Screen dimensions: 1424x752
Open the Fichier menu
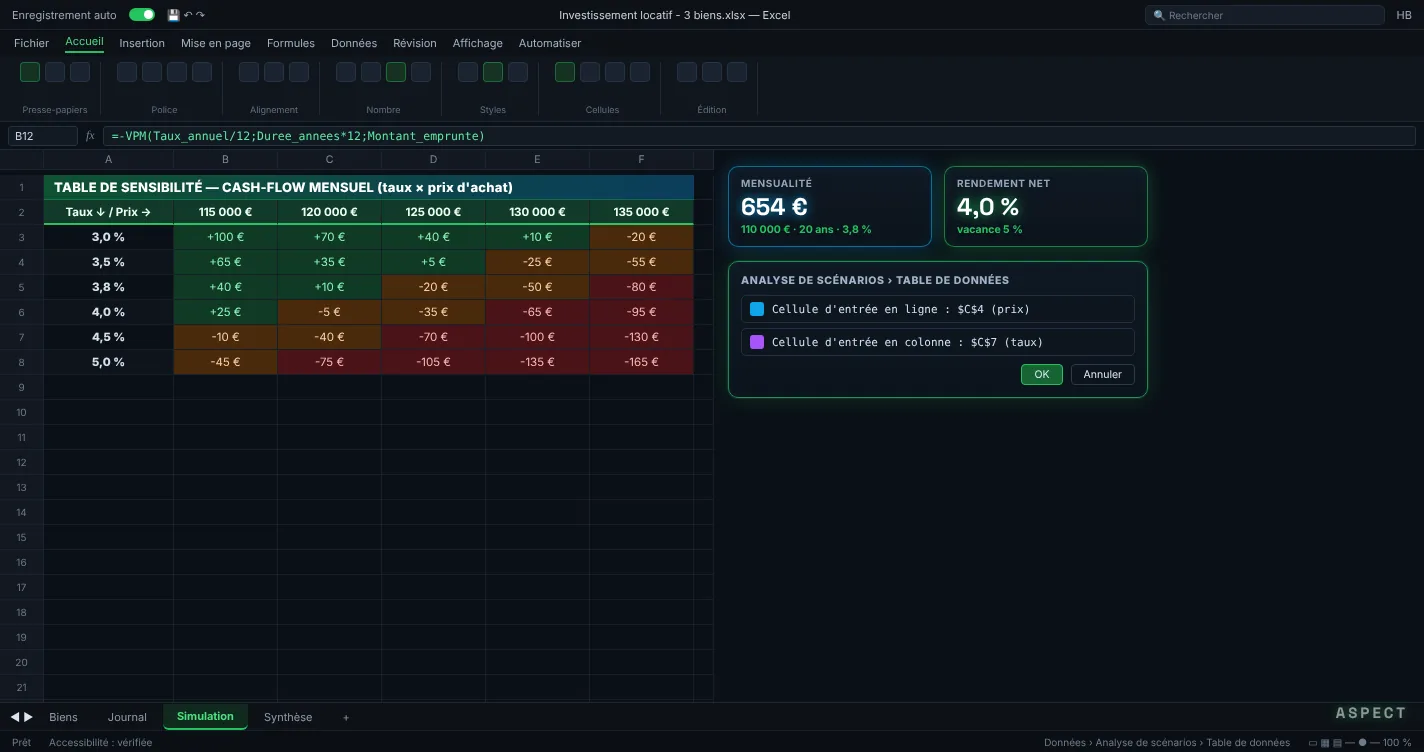(31, 43)
